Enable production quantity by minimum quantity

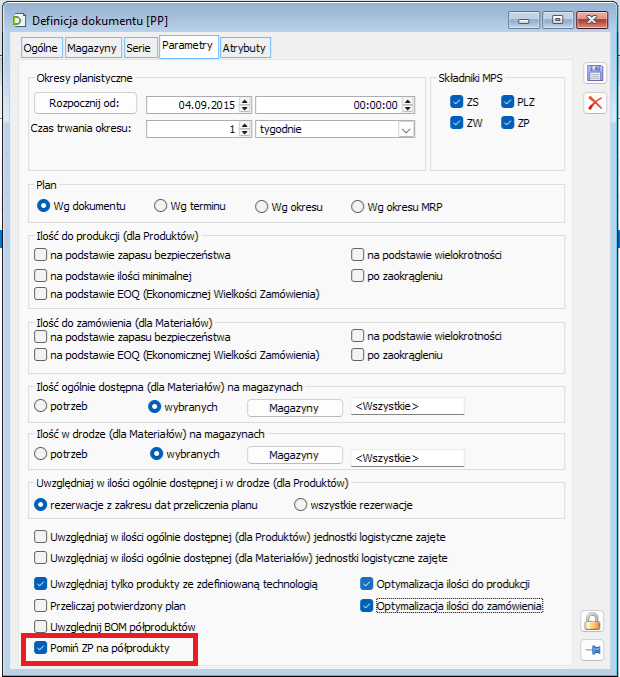coord(41,275)
